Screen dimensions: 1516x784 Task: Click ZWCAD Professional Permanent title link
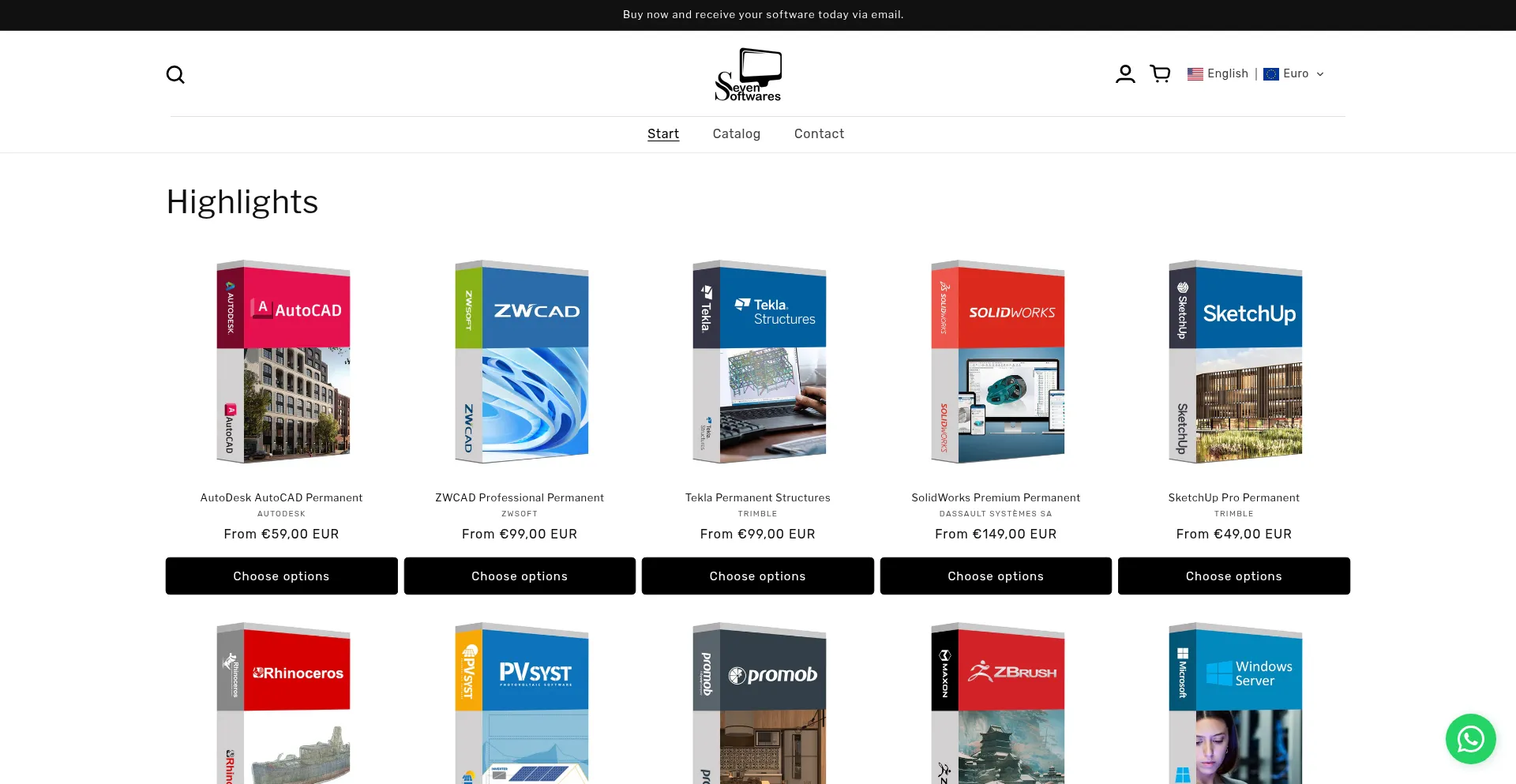click(520, 497)
